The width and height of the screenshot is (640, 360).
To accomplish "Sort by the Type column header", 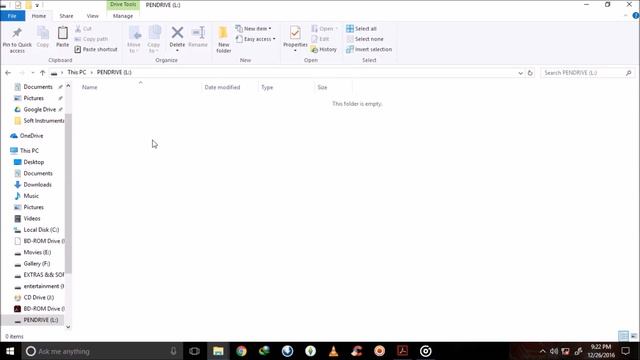I will point(267,87).
